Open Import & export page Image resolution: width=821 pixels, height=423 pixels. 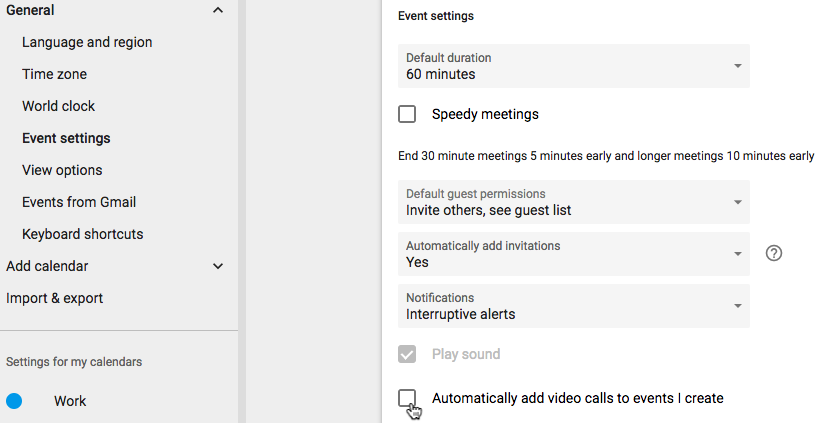[54, 298]
